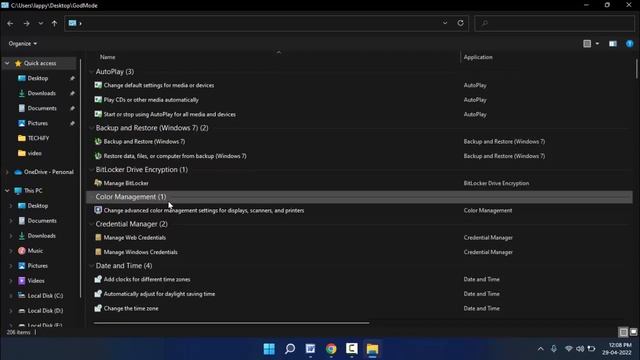Select the Manage Web Credentials item
This screenshot has width=640, height=360.
click(x=134, y=238)
